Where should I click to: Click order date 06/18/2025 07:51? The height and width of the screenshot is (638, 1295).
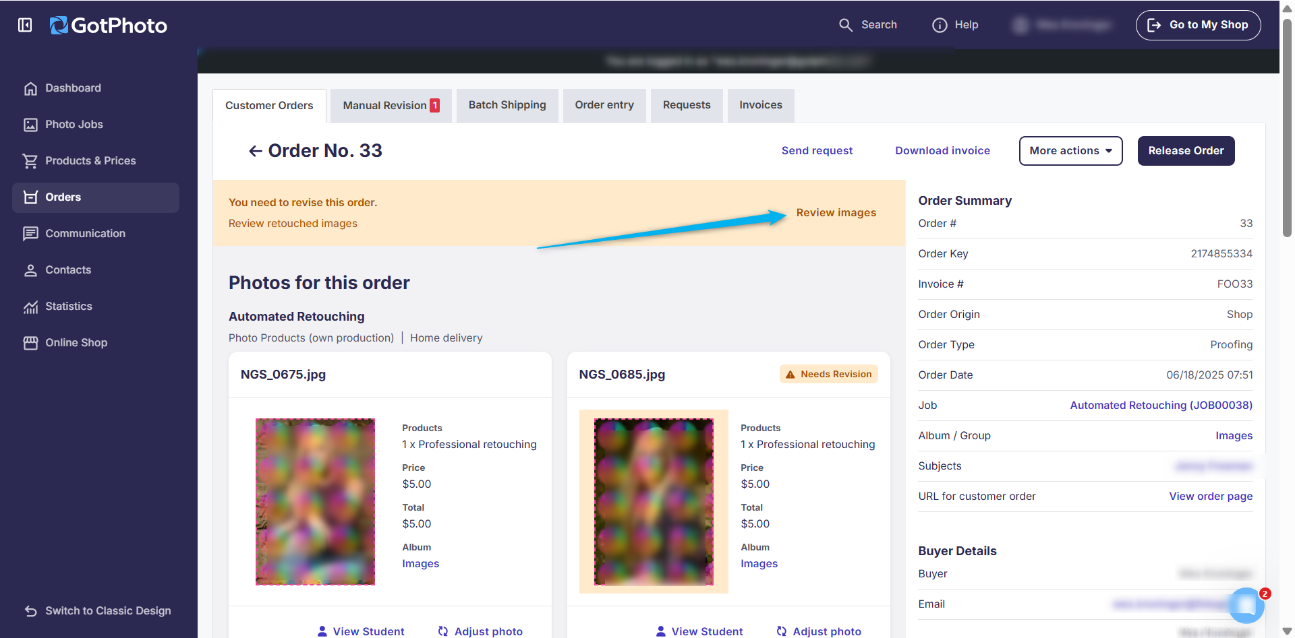[x=1210, y=375]
